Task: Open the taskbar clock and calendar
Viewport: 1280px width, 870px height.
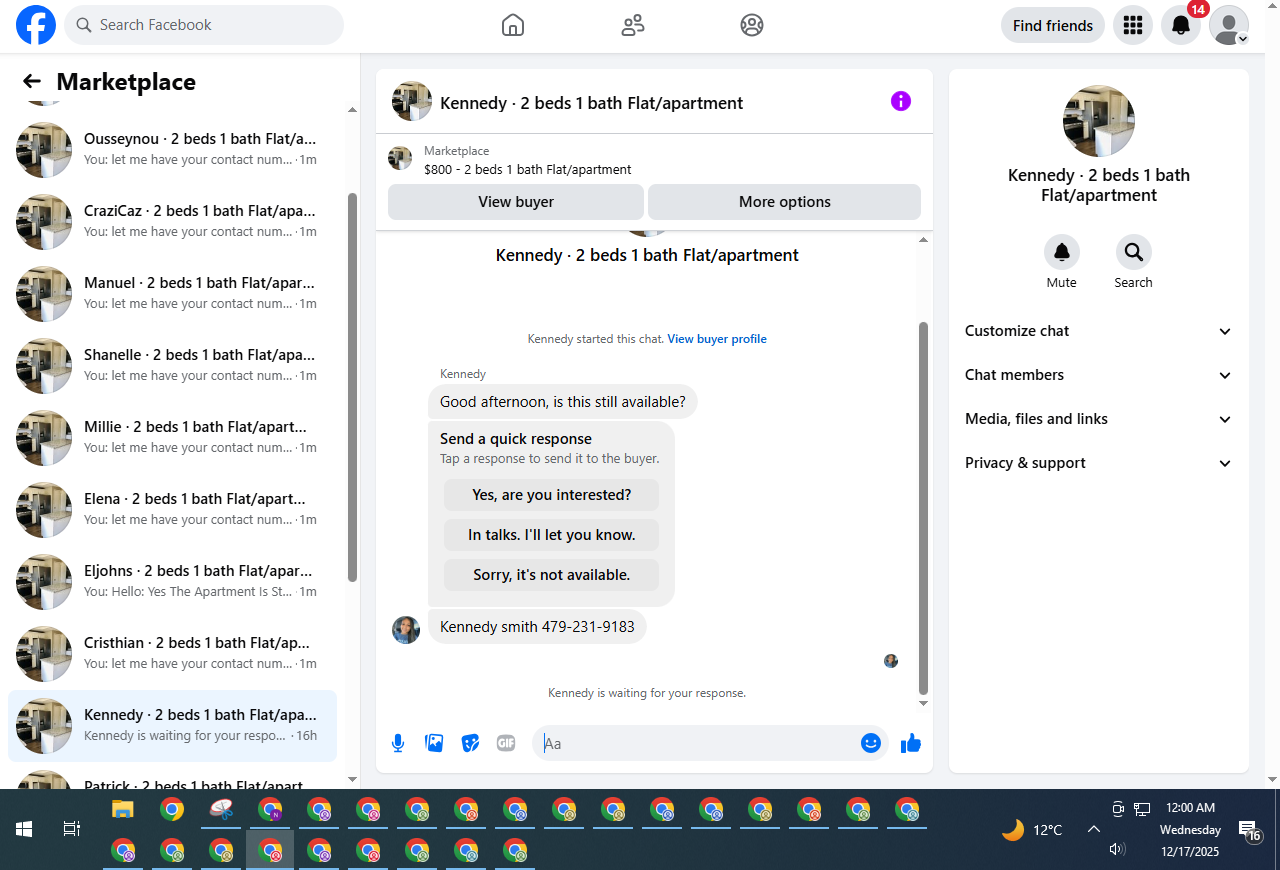Action: click(1190, 830)
